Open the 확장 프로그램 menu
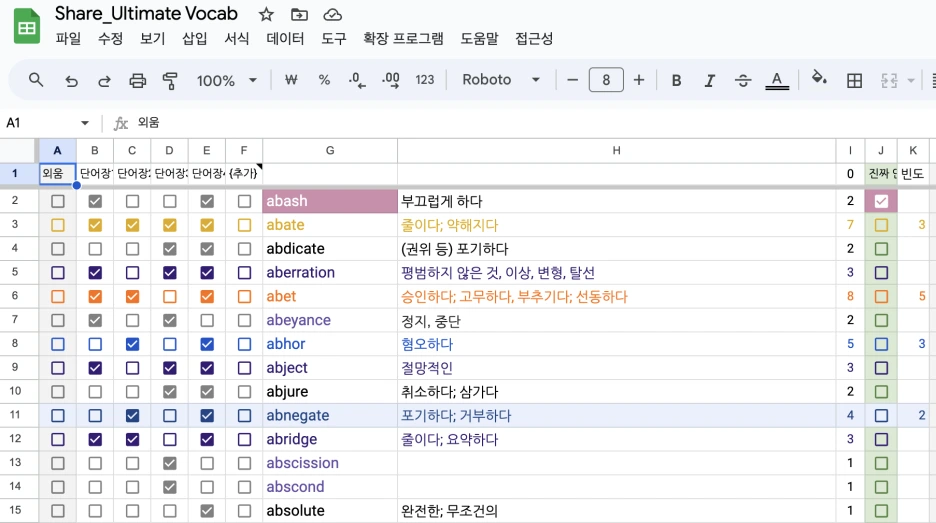The width and height of the screenshot is (936, 523). click(404, 39)
